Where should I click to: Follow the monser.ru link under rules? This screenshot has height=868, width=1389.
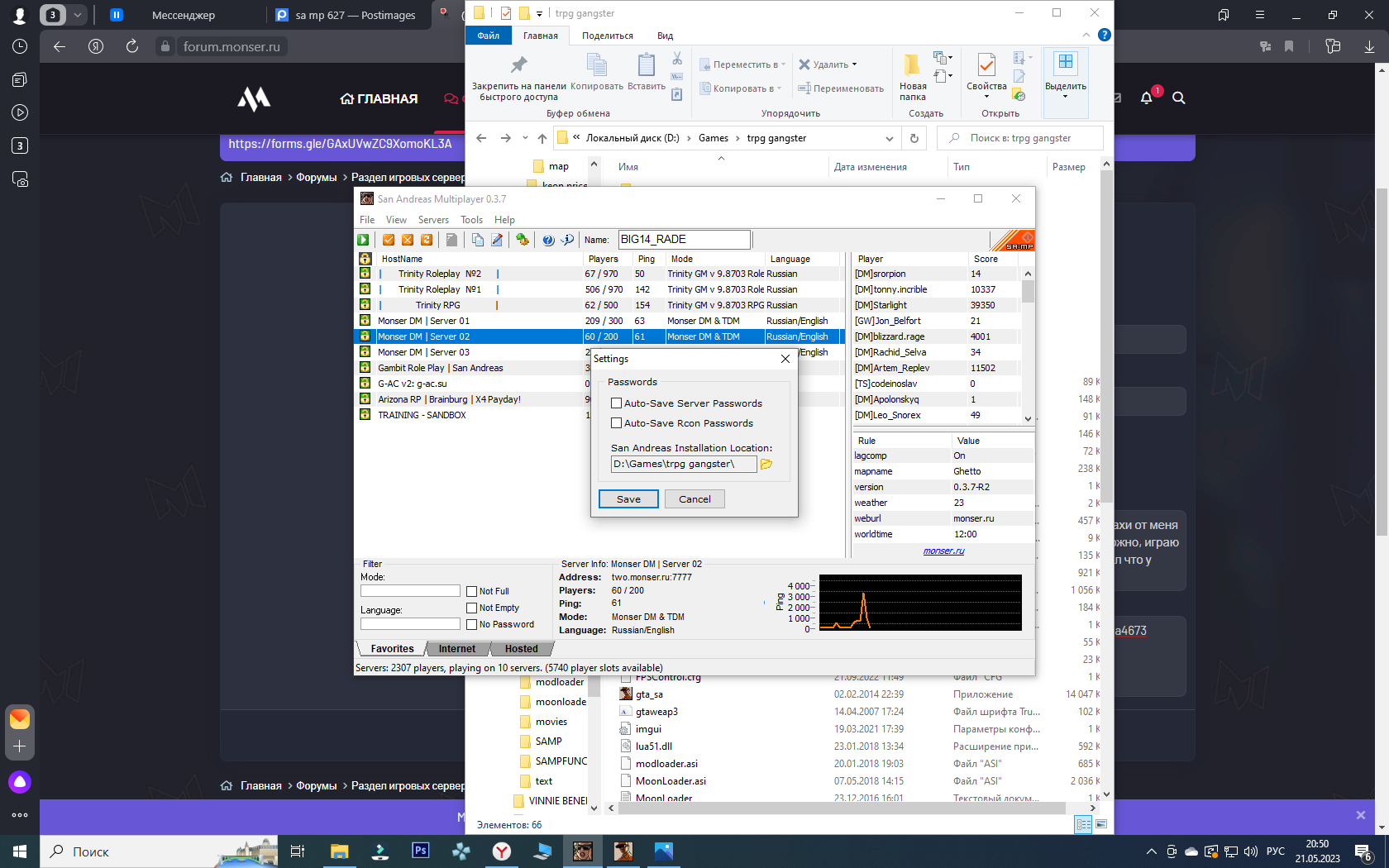(x=944, y=551)
